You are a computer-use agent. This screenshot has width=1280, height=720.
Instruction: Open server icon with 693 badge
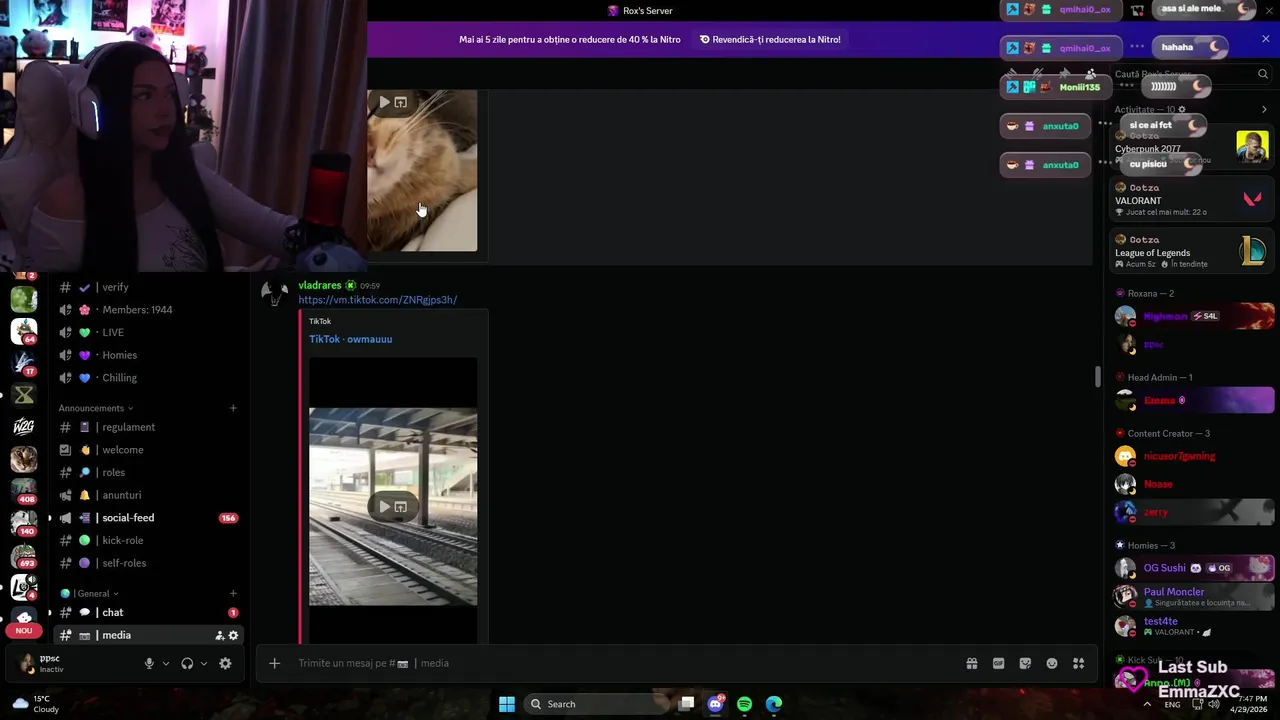pyautogui.click(x=24, y=555)
